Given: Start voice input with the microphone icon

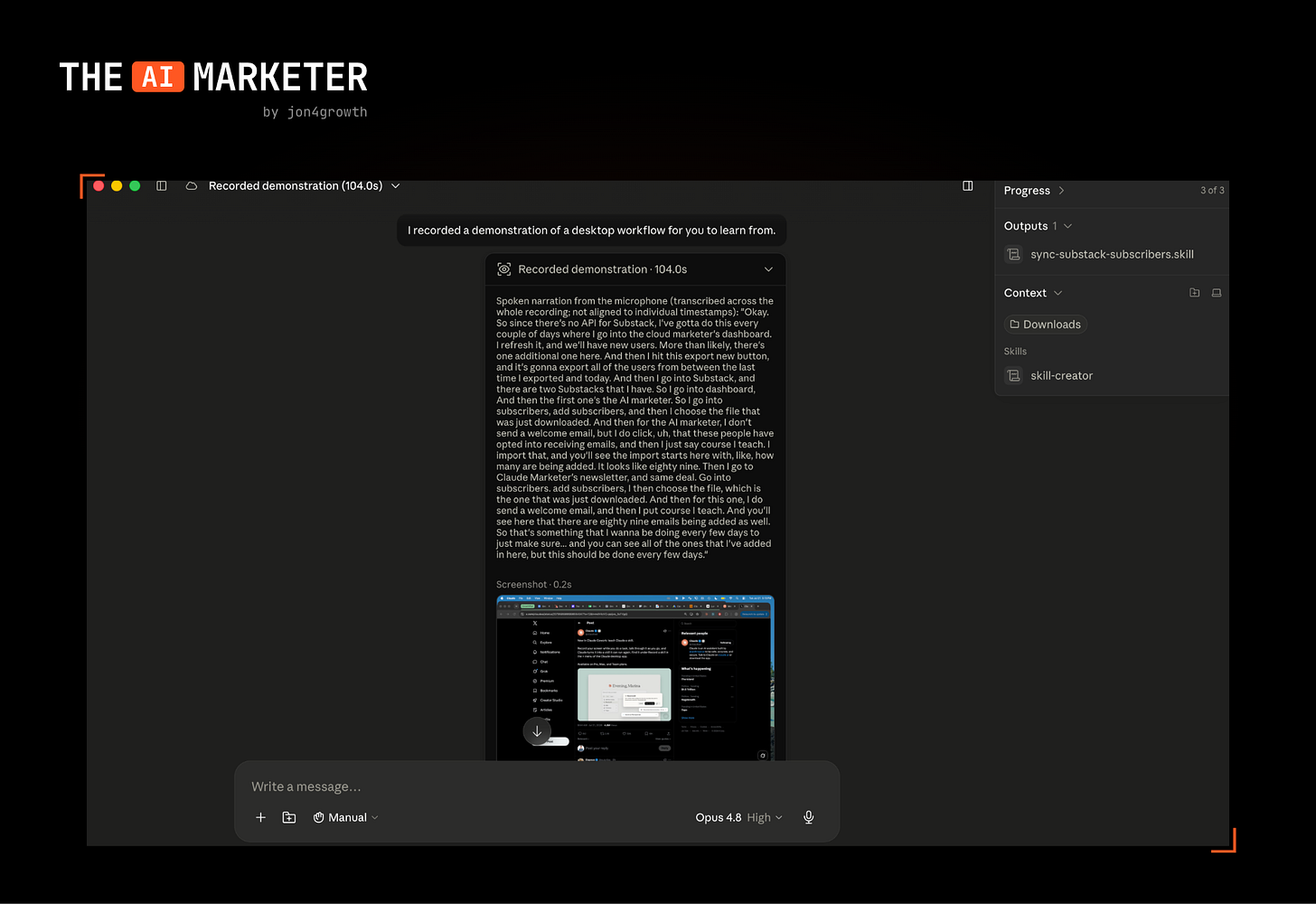Looking at the screenshot, I should point(809,817).
